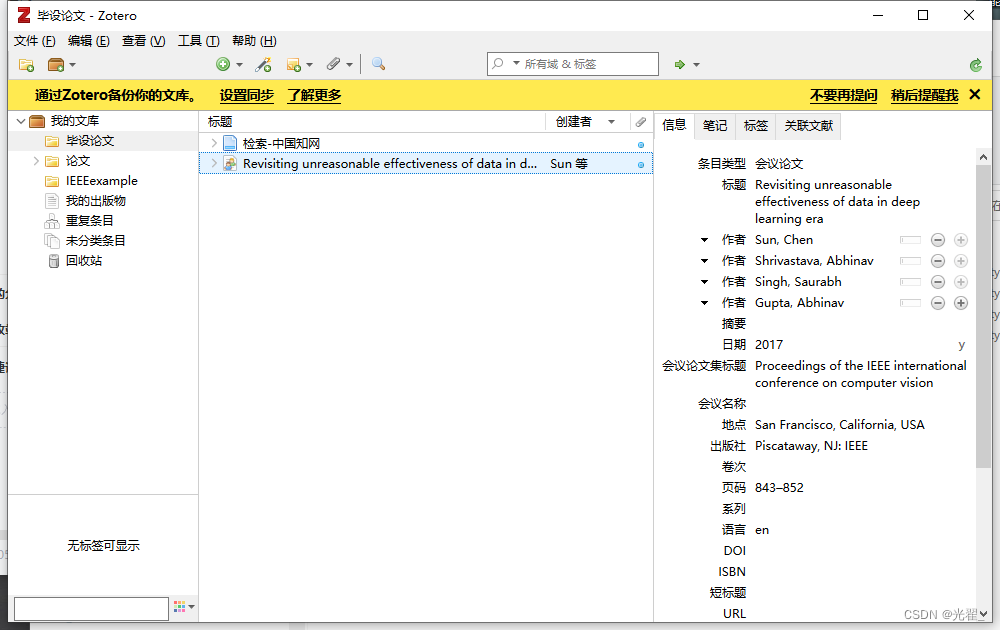Click the 不要再提问 link

[x=843, y=96]
